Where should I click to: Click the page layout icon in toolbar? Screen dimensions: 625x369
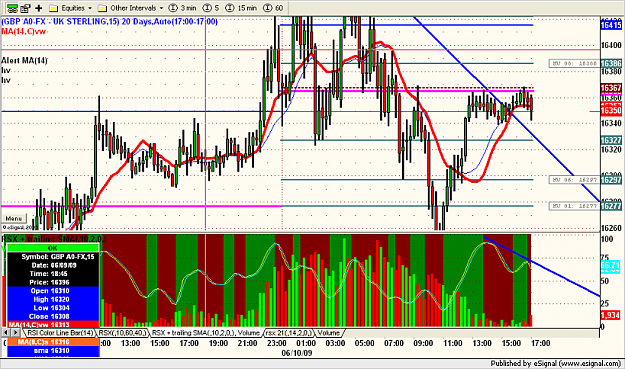click(x=26, y=8)
